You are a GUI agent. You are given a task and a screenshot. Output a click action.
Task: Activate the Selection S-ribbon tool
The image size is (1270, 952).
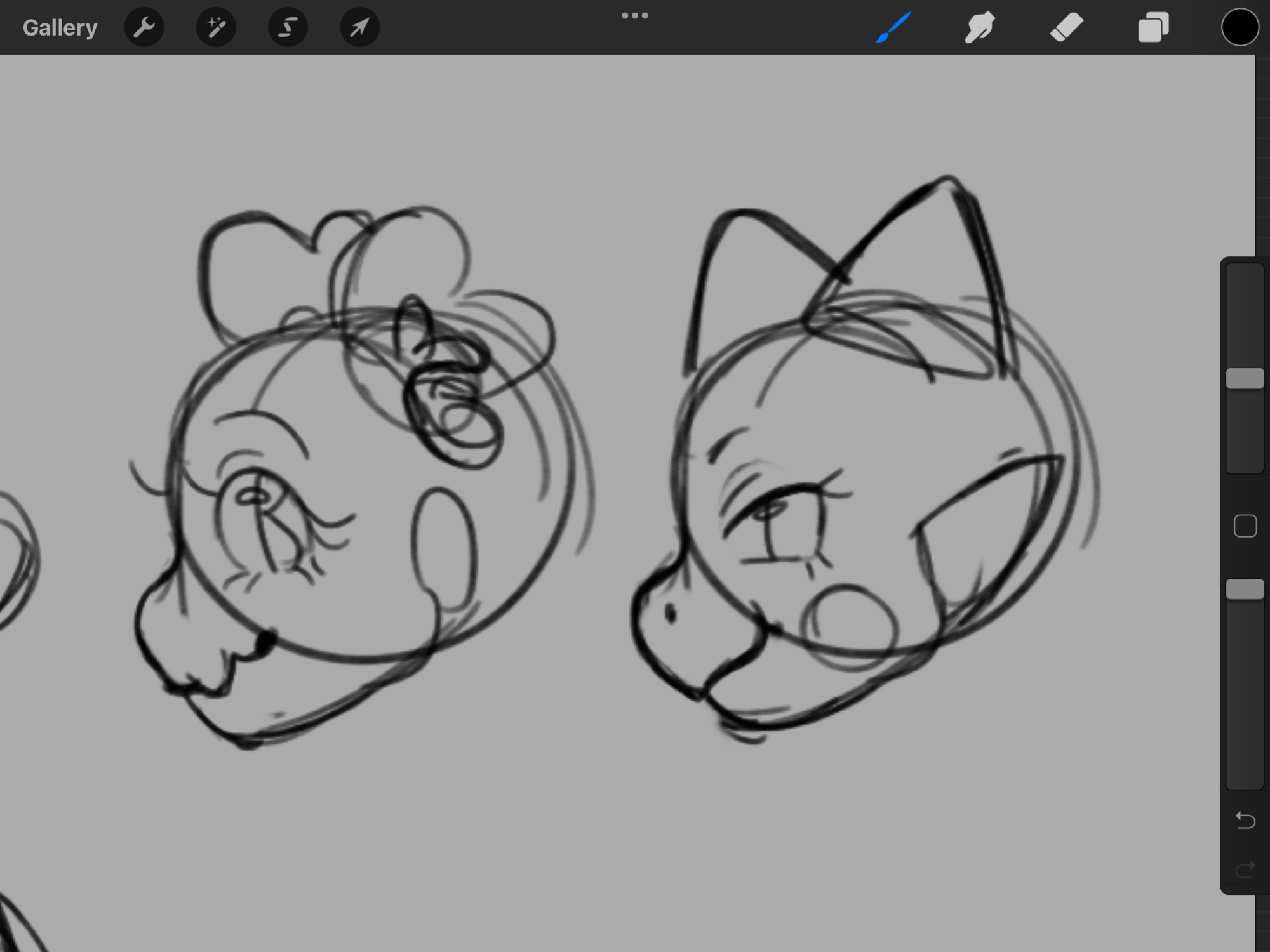coord(288,27)
